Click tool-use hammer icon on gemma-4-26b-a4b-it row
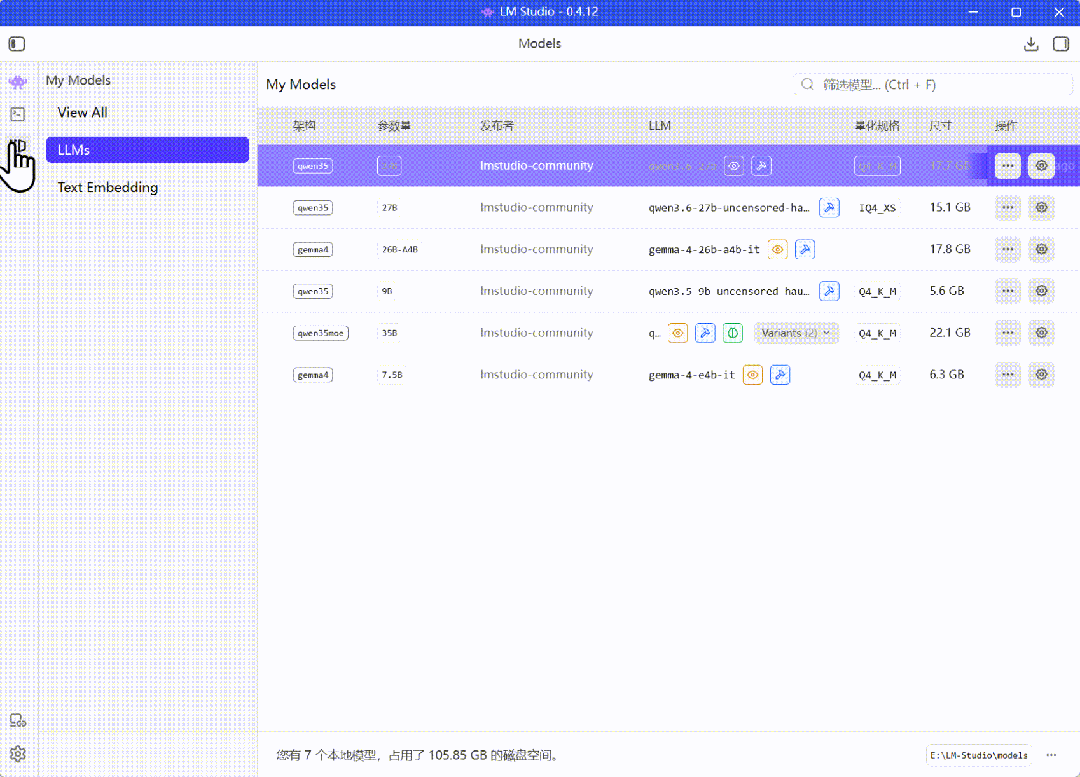This screenshot has width=1080, height=777. tap(804, 249)
